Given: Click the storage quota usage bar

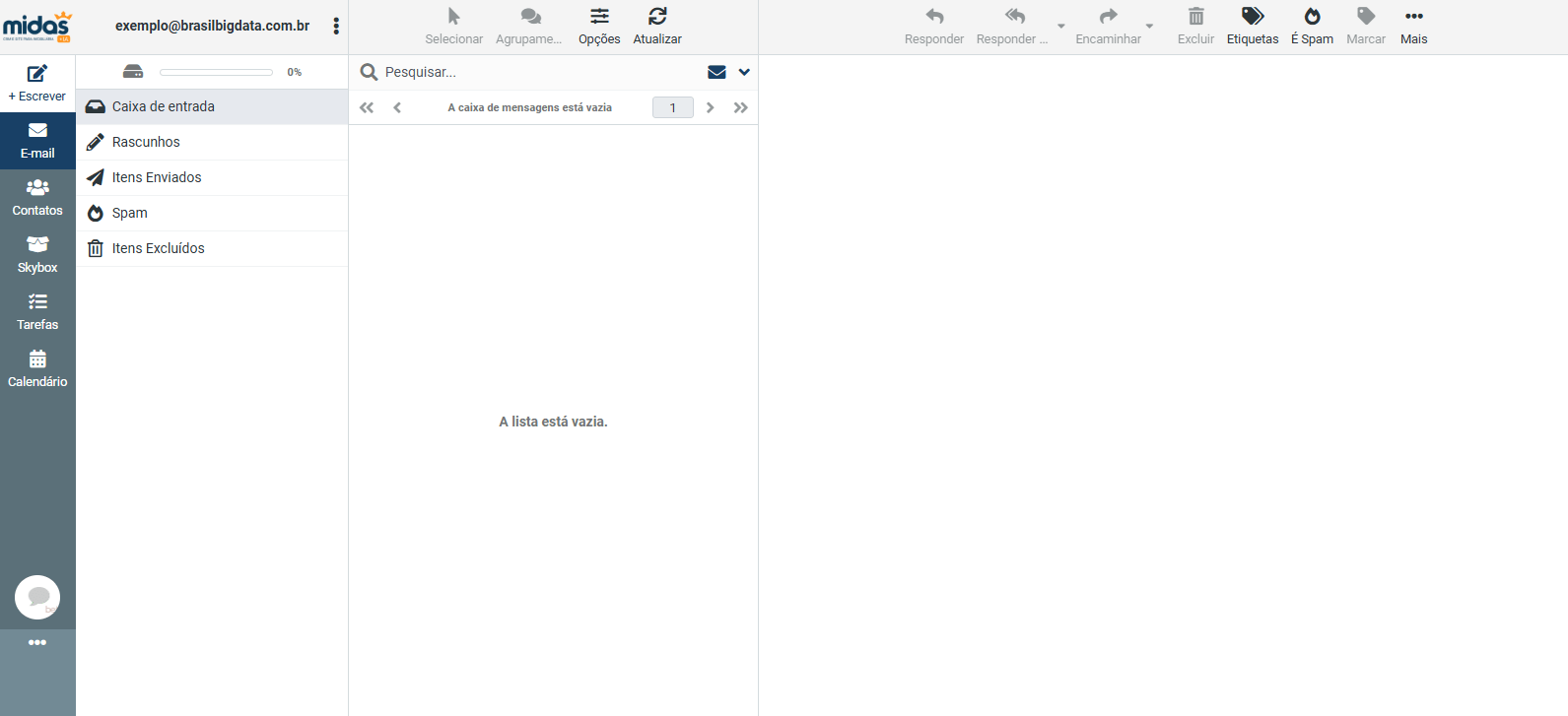Looking at the screenshot, I should (x=216, y=72).
